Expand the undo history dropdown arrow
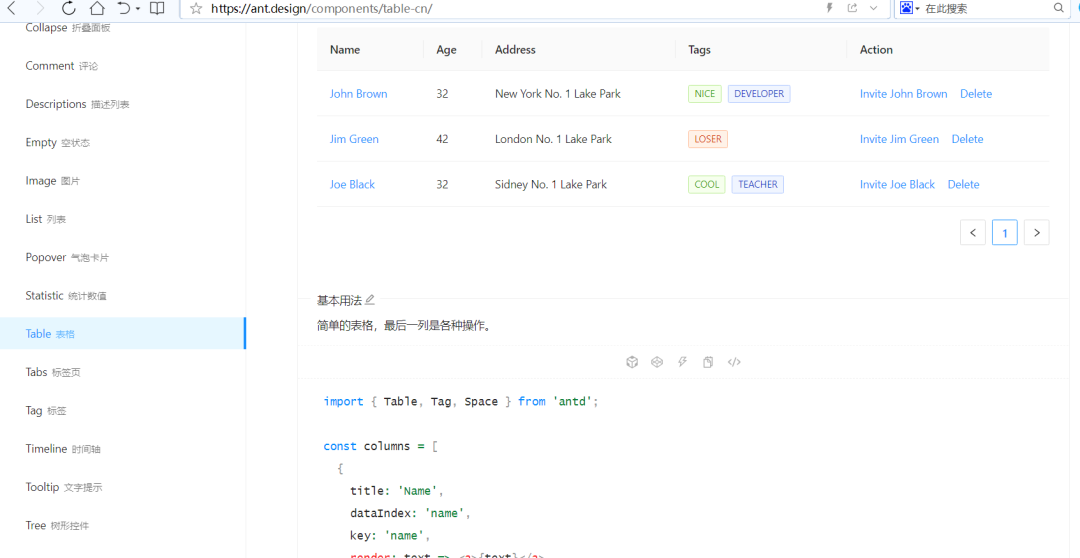The height and width of the screenshot is (558, 1080). point(138,9)
